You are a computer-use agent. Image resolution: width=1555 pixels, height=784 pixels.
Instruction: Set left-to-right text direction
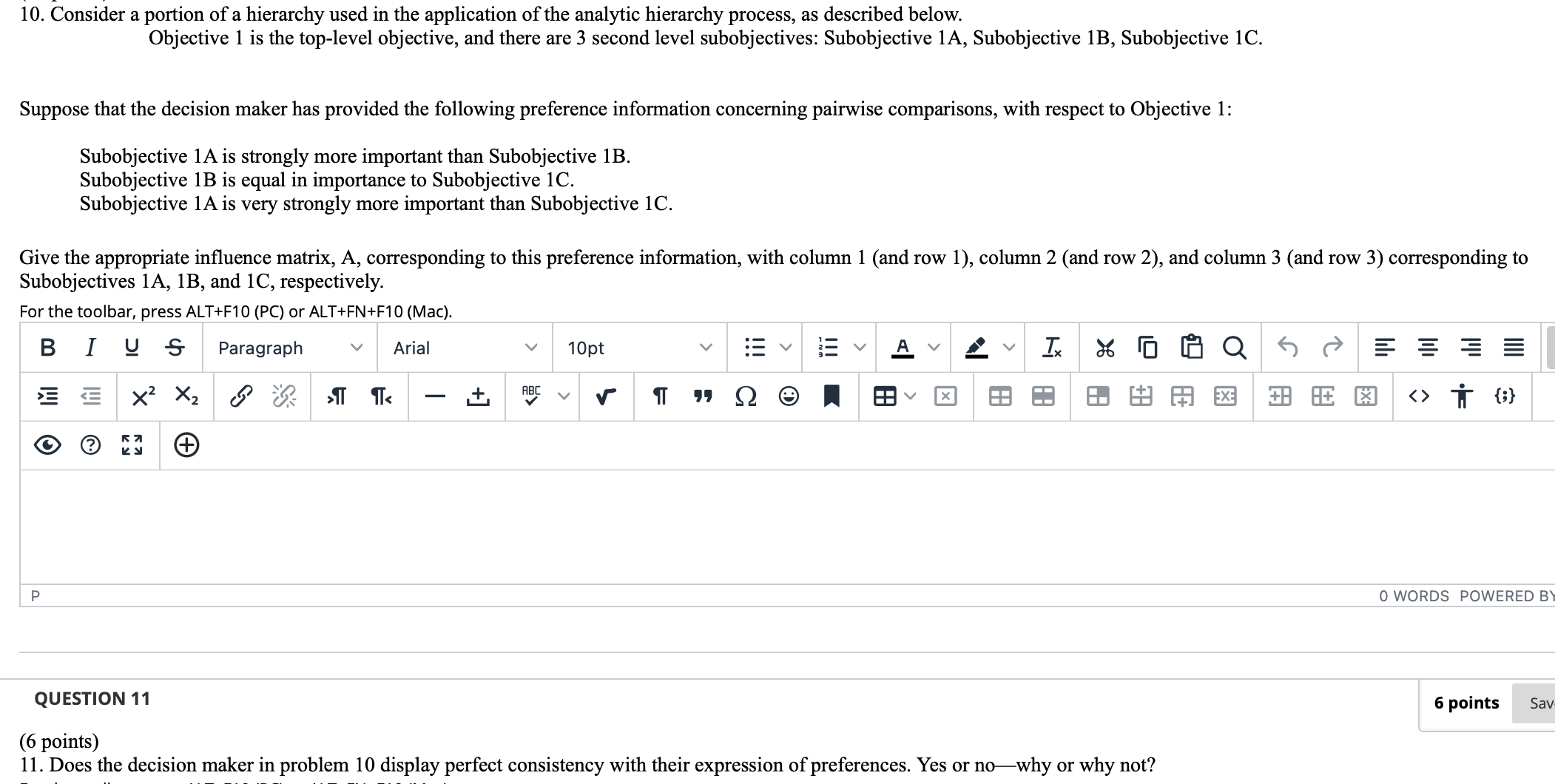[337, 397]
